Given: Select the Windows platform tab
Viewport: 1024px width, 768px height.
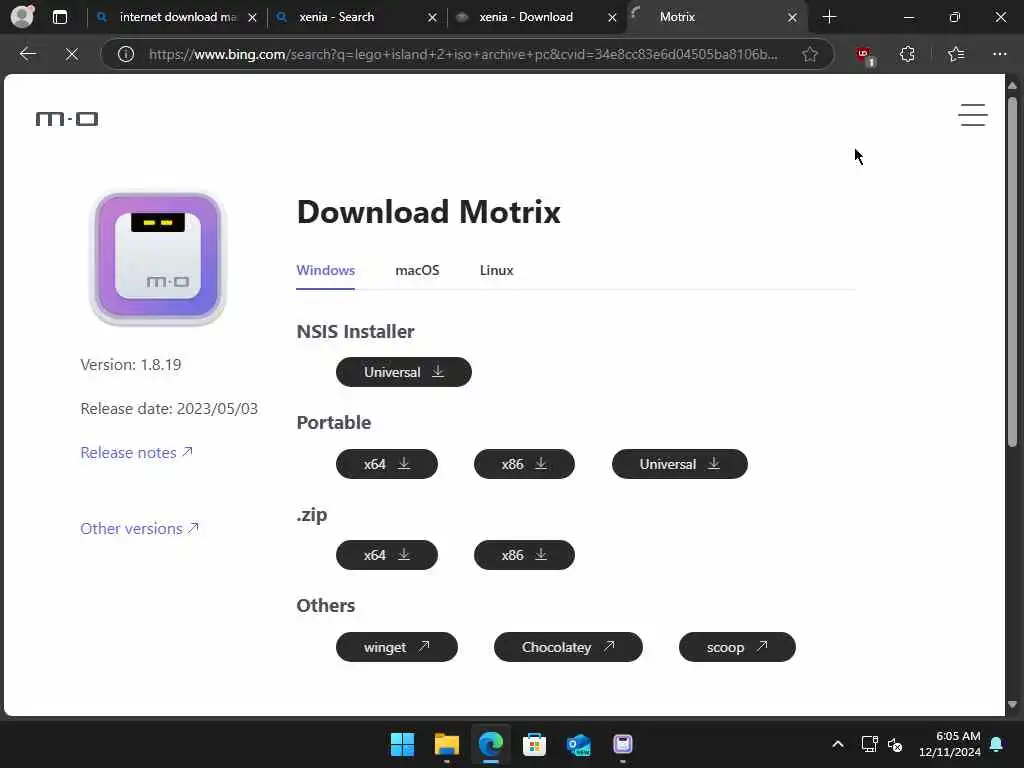Looking at the screenshot, I should tap(325, 270).
